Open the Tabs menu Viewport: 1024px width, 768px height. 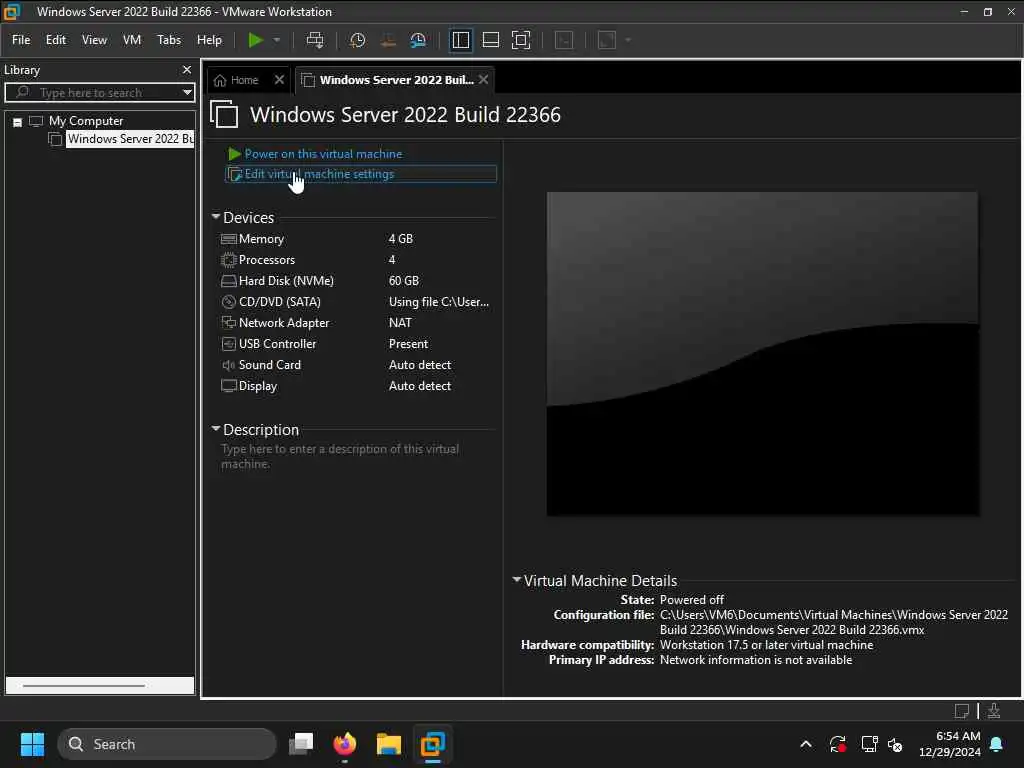click(168, 40)
